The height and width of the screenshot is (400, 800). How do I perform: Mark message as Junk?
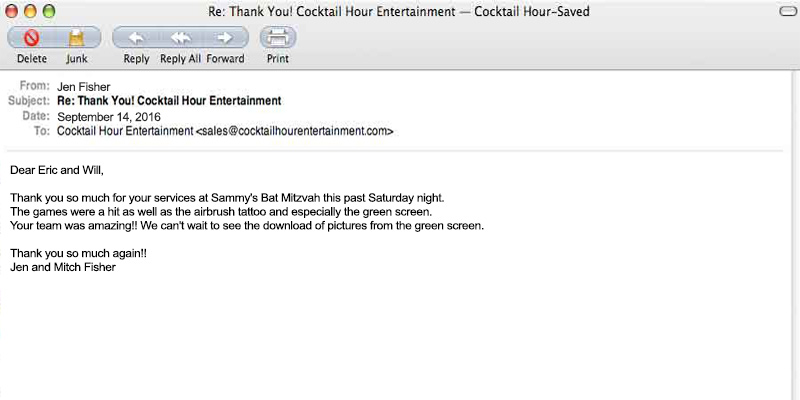pyautogui.click(x=77, y=38)
